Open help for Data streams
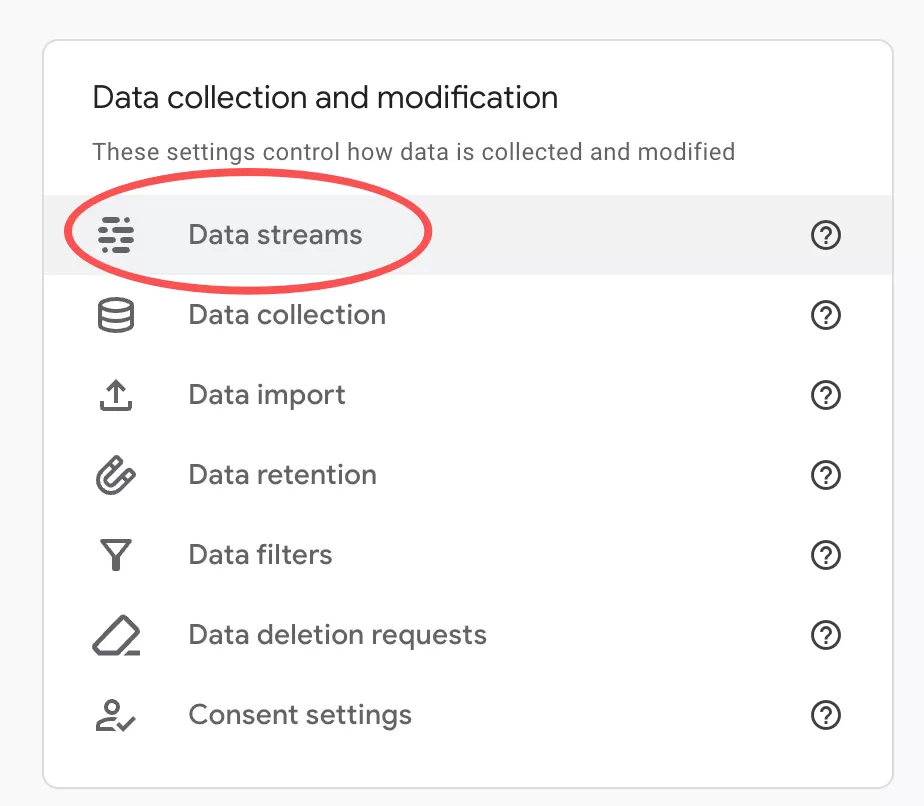Viewport: 924px width, 806px height. [825, 235]
